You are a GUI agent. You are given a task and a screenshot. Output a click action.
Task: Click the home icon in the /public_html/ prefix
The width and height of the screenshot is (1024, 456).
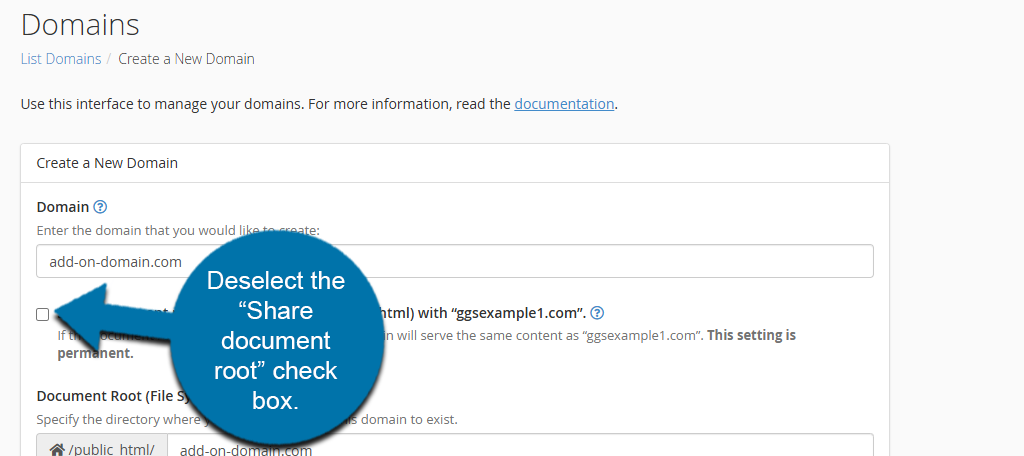[x=56, y=450]
